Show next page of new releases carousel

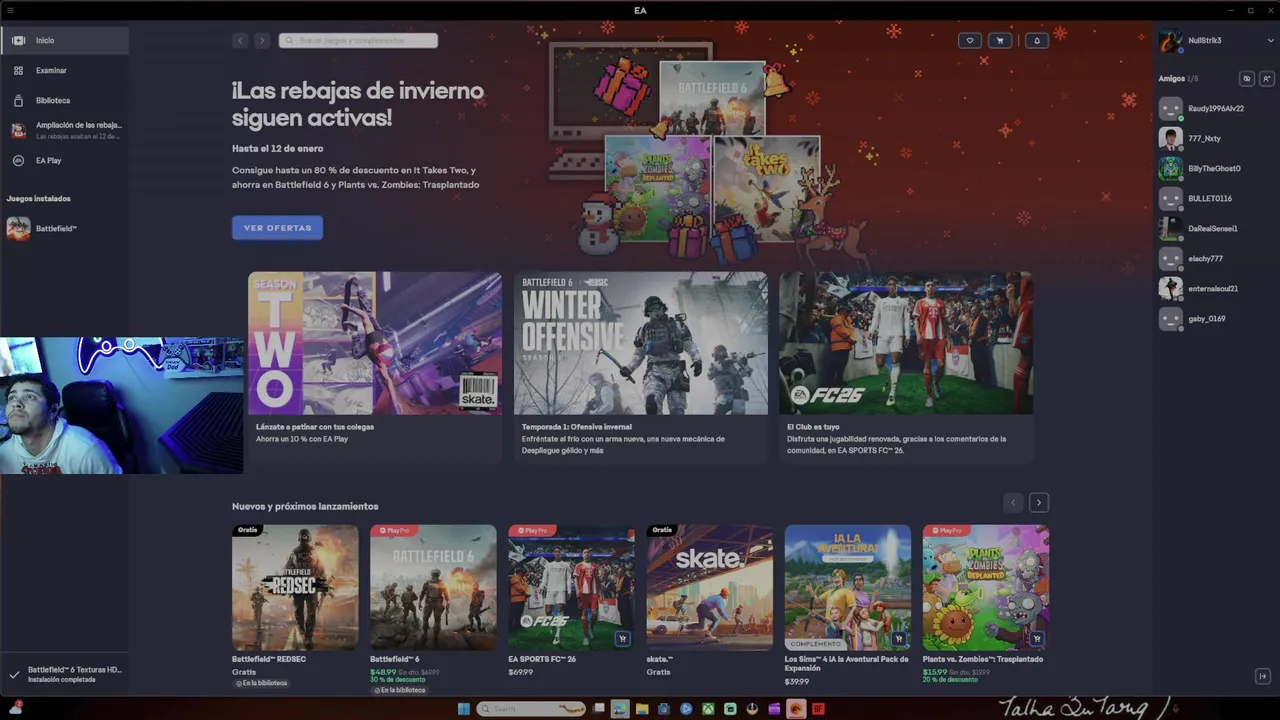click(1038, 503)
